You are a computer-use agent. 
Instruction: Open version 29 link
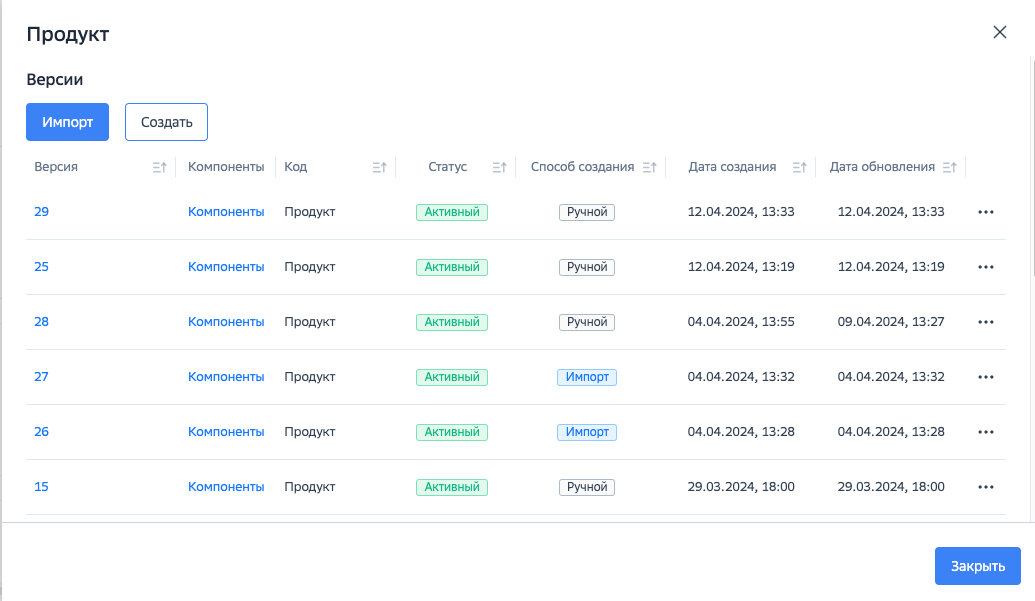41,212
